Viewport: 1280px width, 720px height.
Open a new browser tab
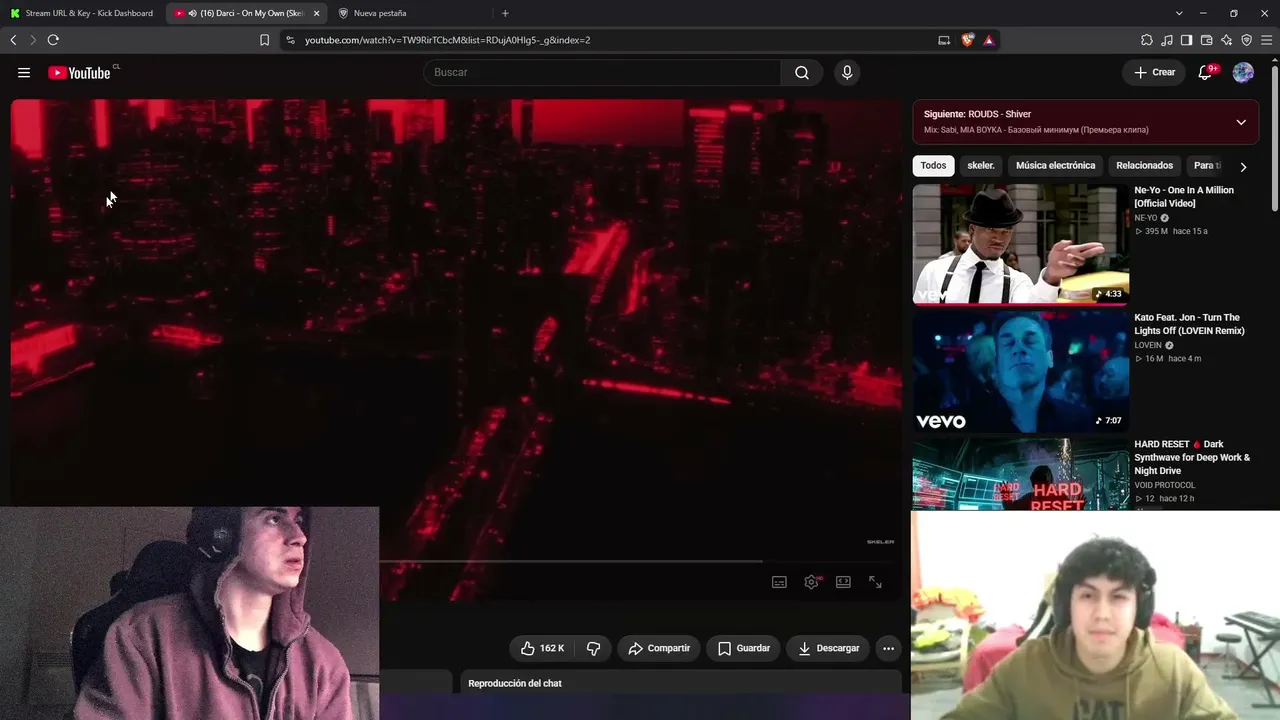(505, 13)
